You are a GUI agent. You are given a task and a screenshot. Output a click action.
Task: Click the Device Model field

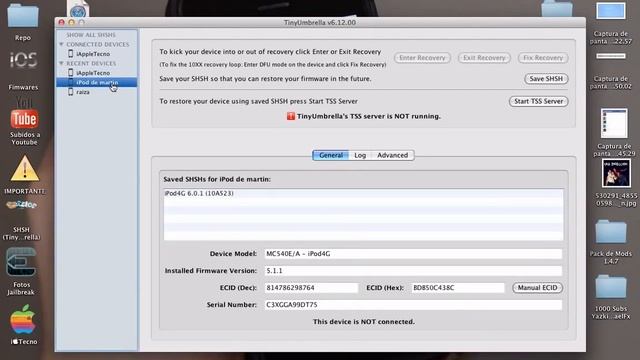(413, 254)
